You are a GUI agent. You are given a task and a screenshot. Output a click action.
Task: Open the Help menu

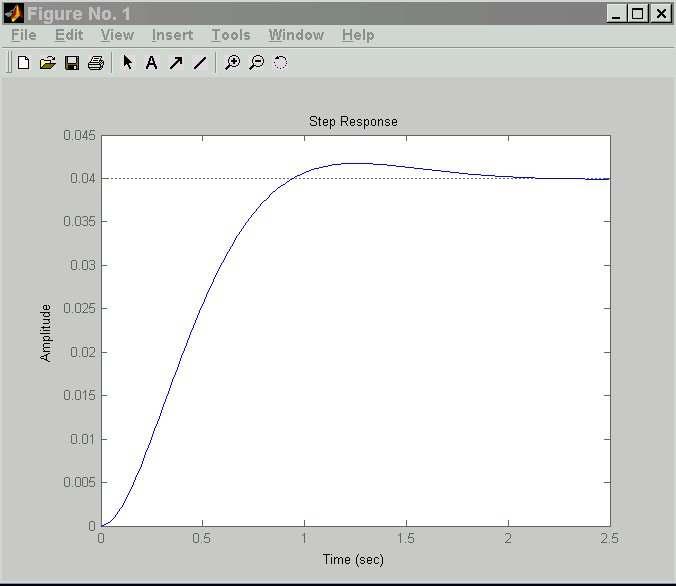(x=358, y=35)
